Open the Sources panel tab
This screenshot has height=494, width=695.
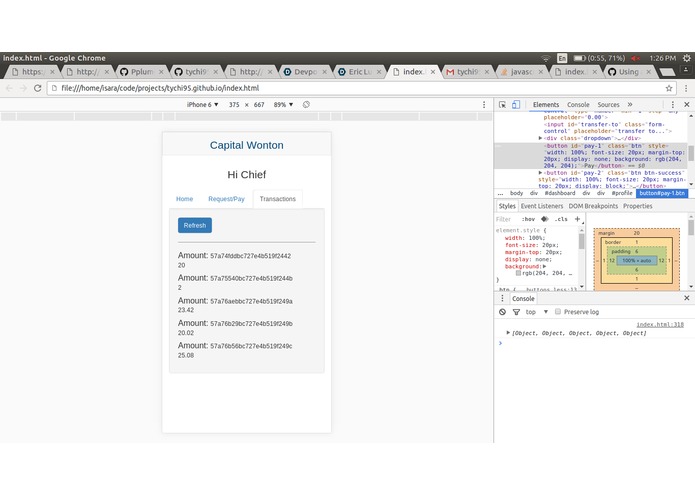coord(608,105)
